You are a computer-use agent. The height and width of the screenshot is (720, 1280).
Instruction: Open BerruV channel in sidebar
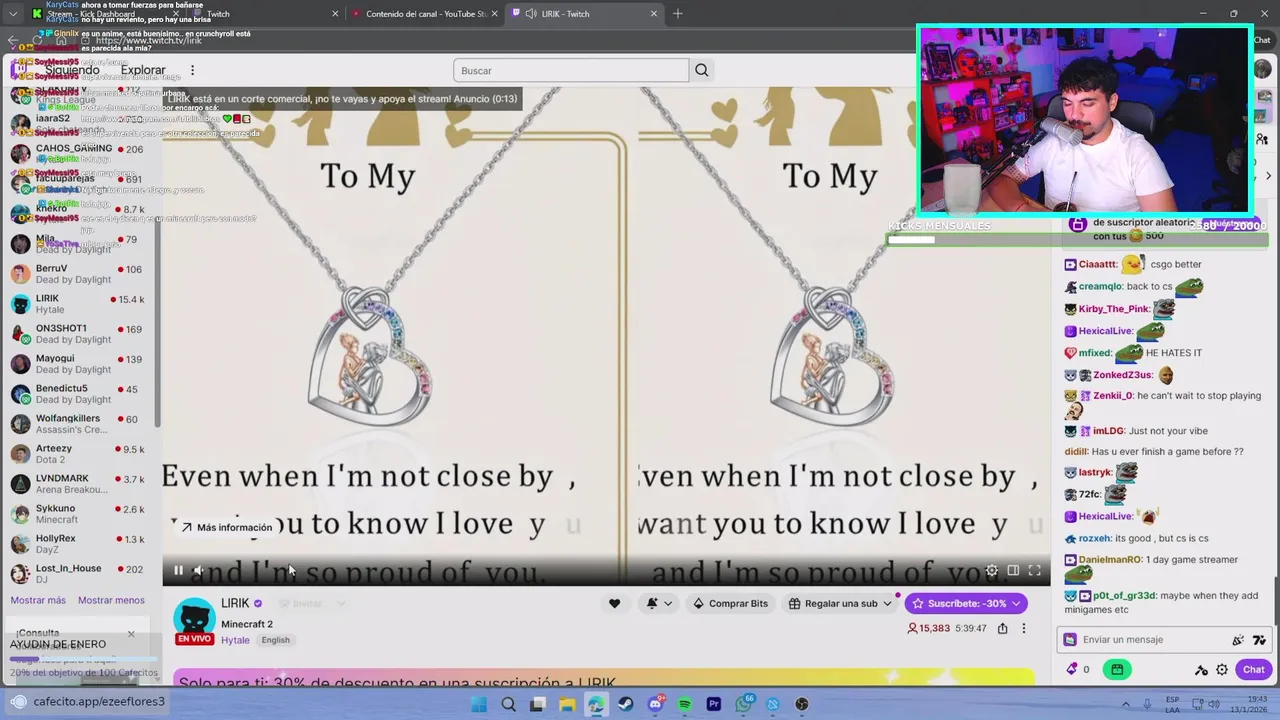78,274
